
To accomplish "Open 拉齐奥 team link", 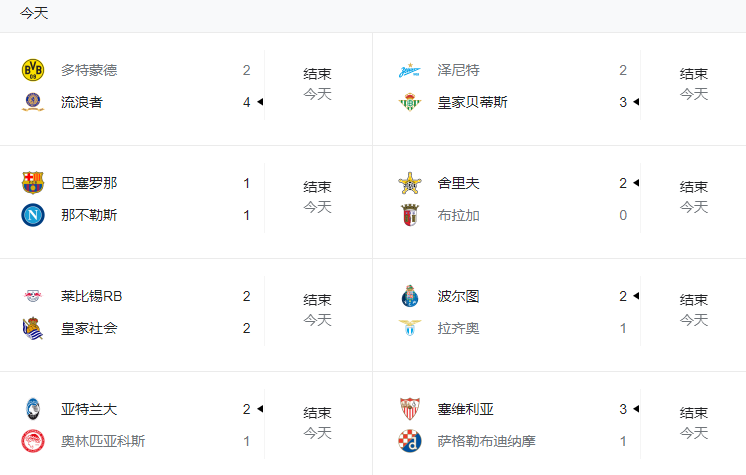I will [458, 328].
